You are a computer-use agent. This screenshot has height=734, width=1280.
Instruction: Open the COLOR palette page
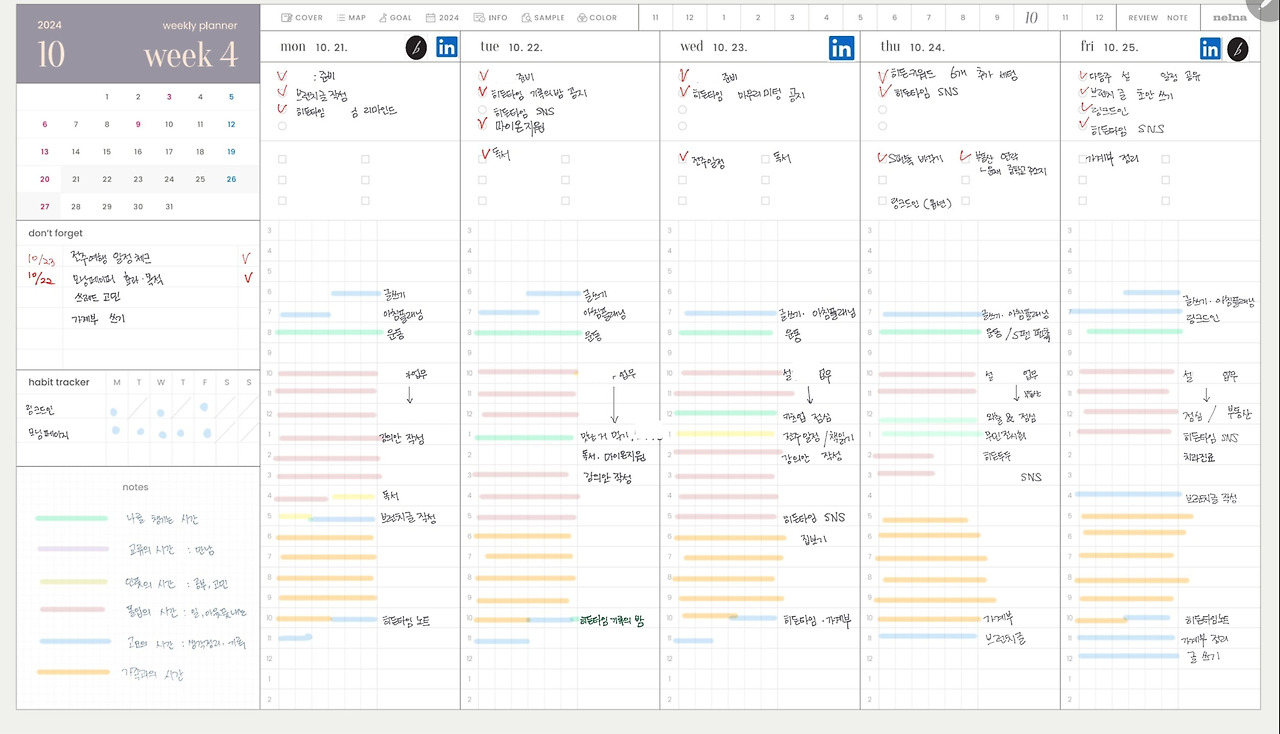tap(597, 18)
